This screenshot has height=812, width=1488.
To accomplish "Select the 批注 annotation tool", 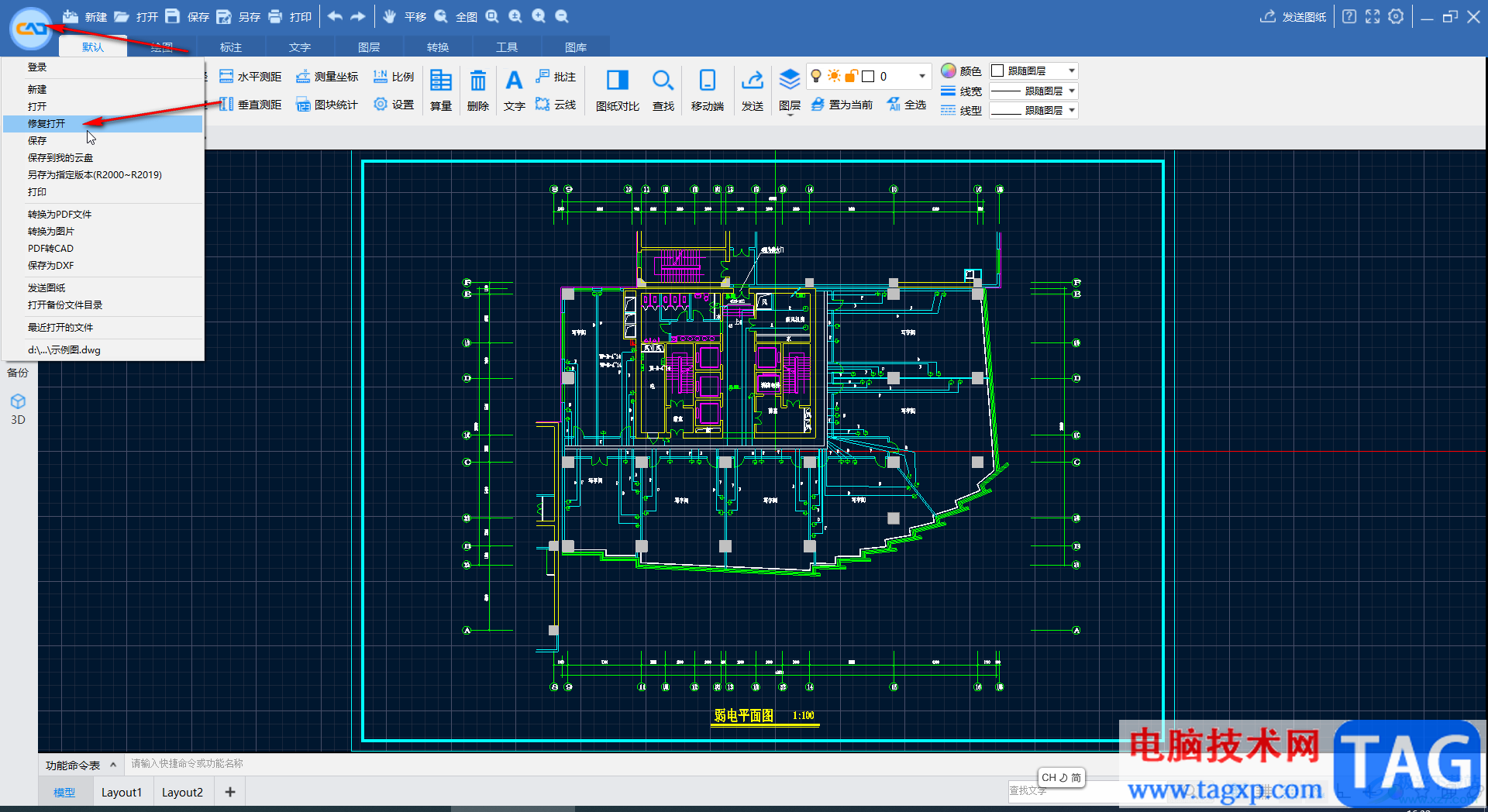I will point(556,77).
